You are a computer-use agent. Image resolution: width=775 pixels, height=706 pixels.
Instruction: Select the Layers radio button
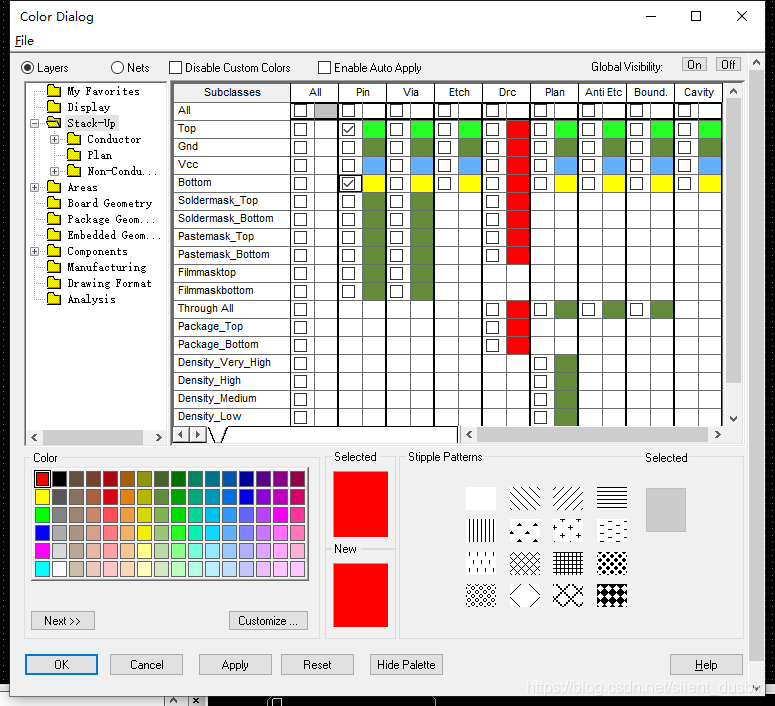click(28, 68)
